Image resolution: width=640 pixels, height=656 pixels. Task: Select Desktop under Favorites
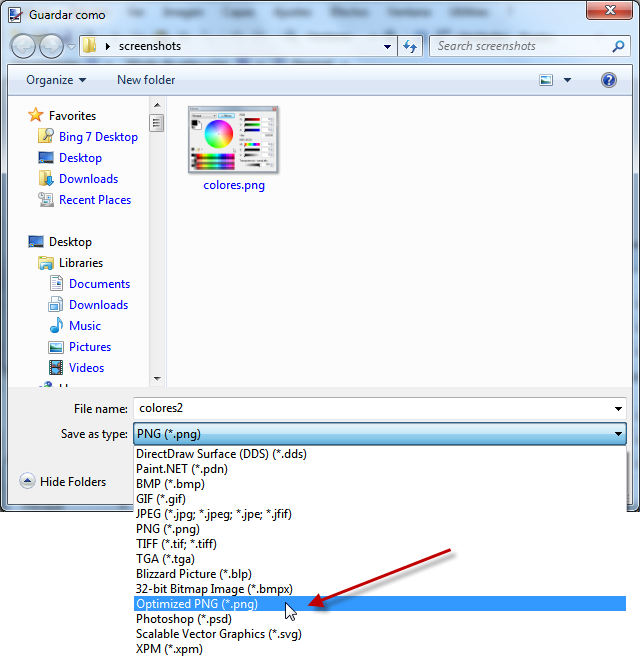[x=80, y=158]
